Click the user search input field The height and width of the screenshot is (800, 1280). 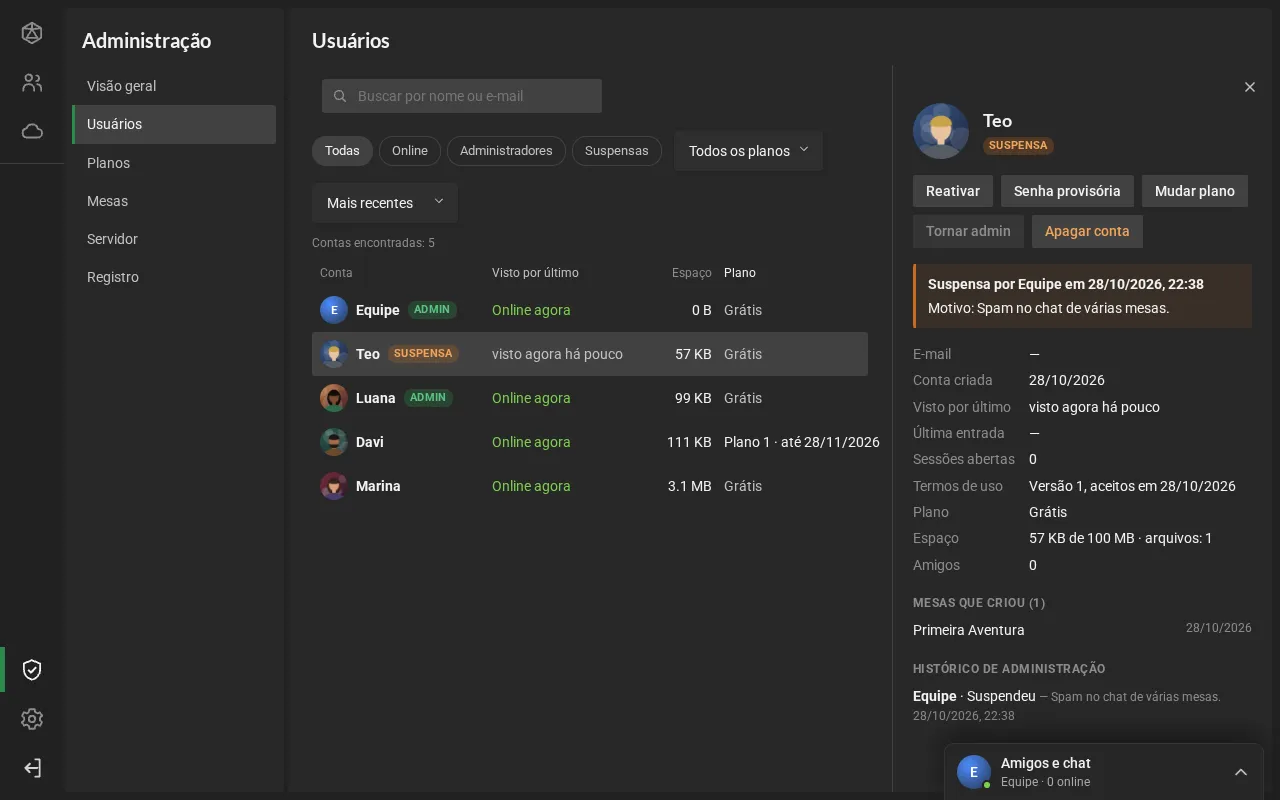pos(462,96)
